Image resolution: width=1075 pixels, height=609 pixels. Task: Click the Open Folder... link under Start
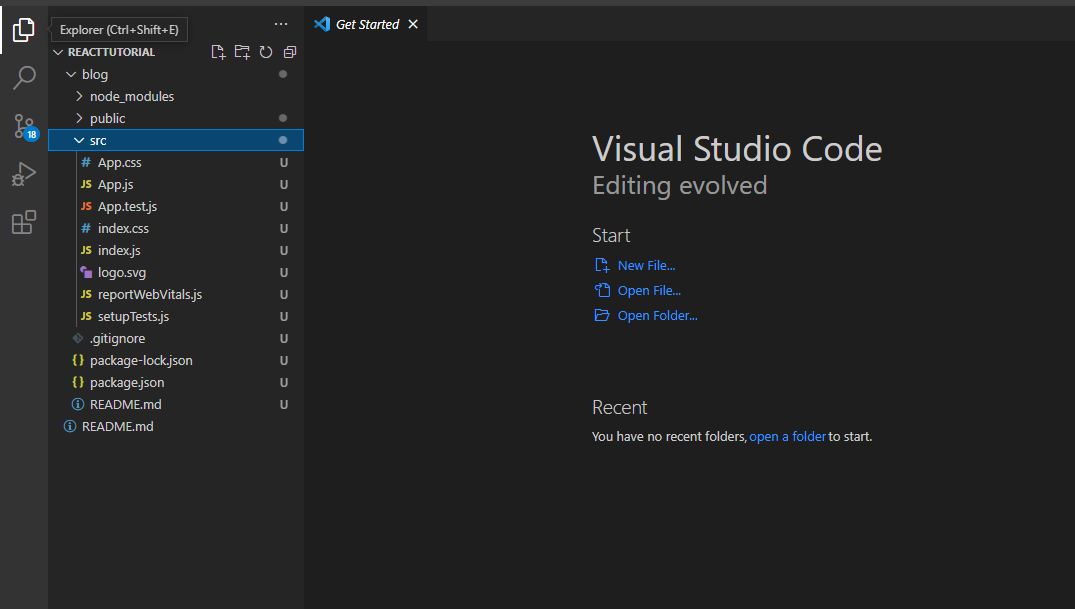click(657, 315)
